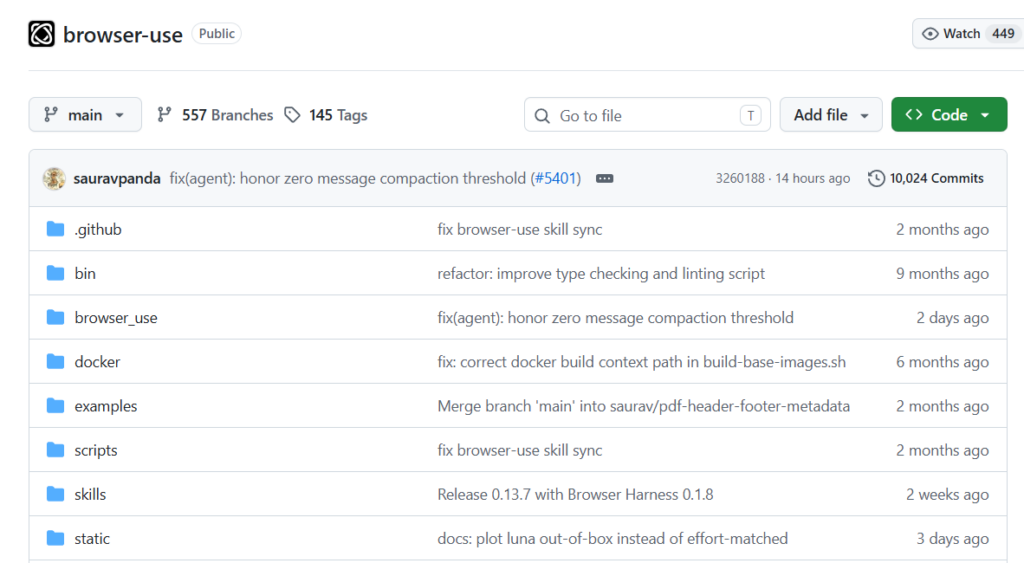Open commit 'refactor: improve type checking and linting script'
This screenshot has width=1024, height=563.
point(601,273)
